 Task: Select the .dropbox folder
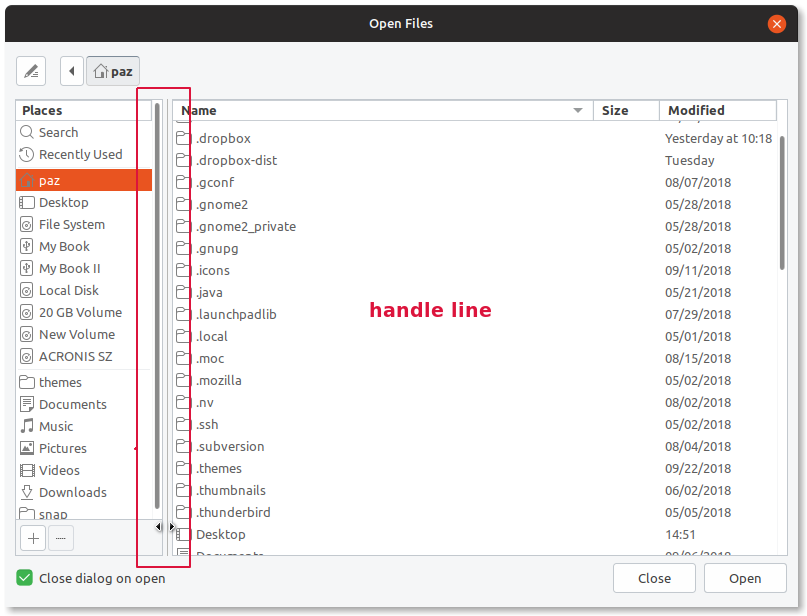474,138
